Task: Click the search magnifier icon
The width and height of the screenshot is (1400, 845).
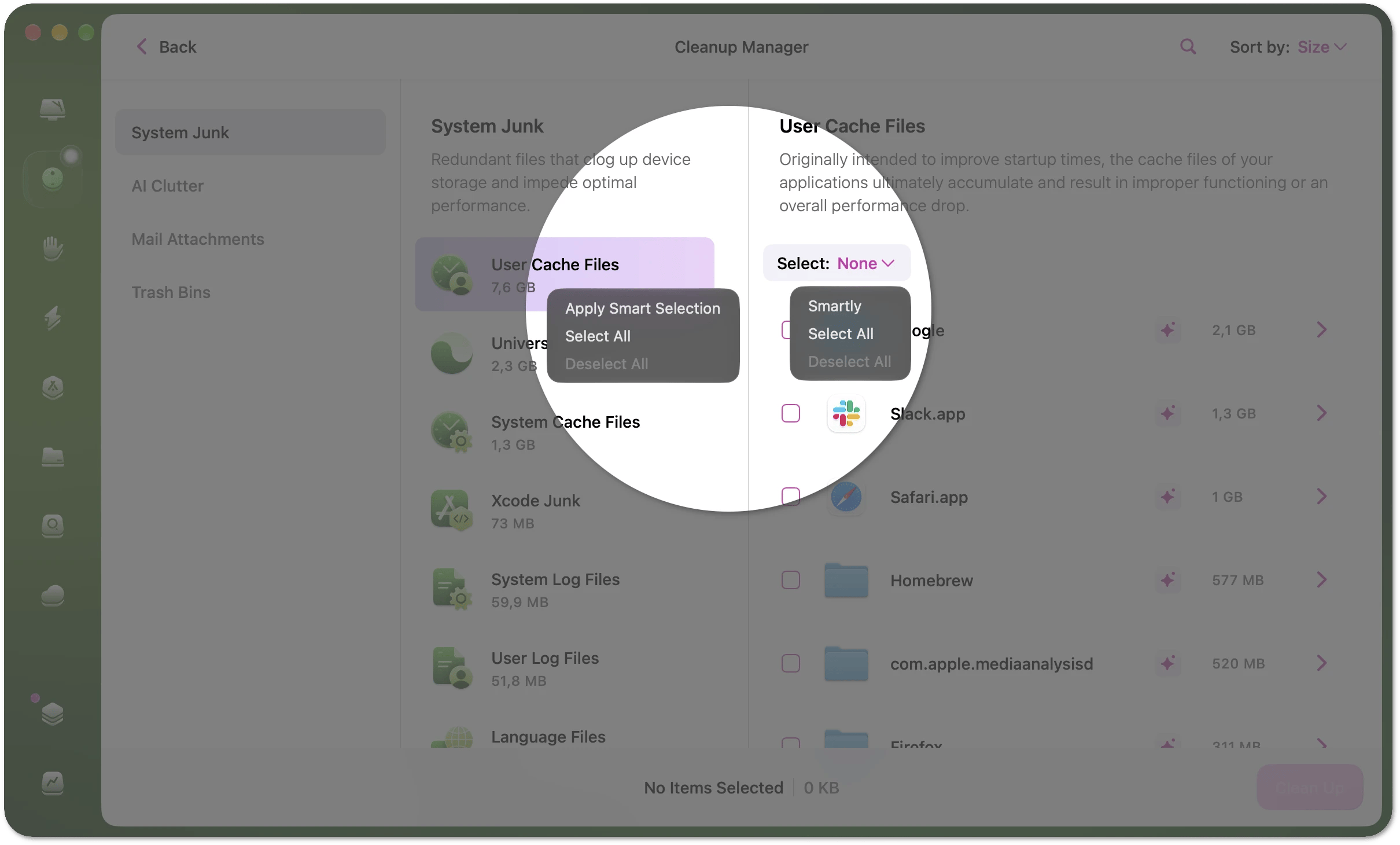Action: coord(1188,47)
